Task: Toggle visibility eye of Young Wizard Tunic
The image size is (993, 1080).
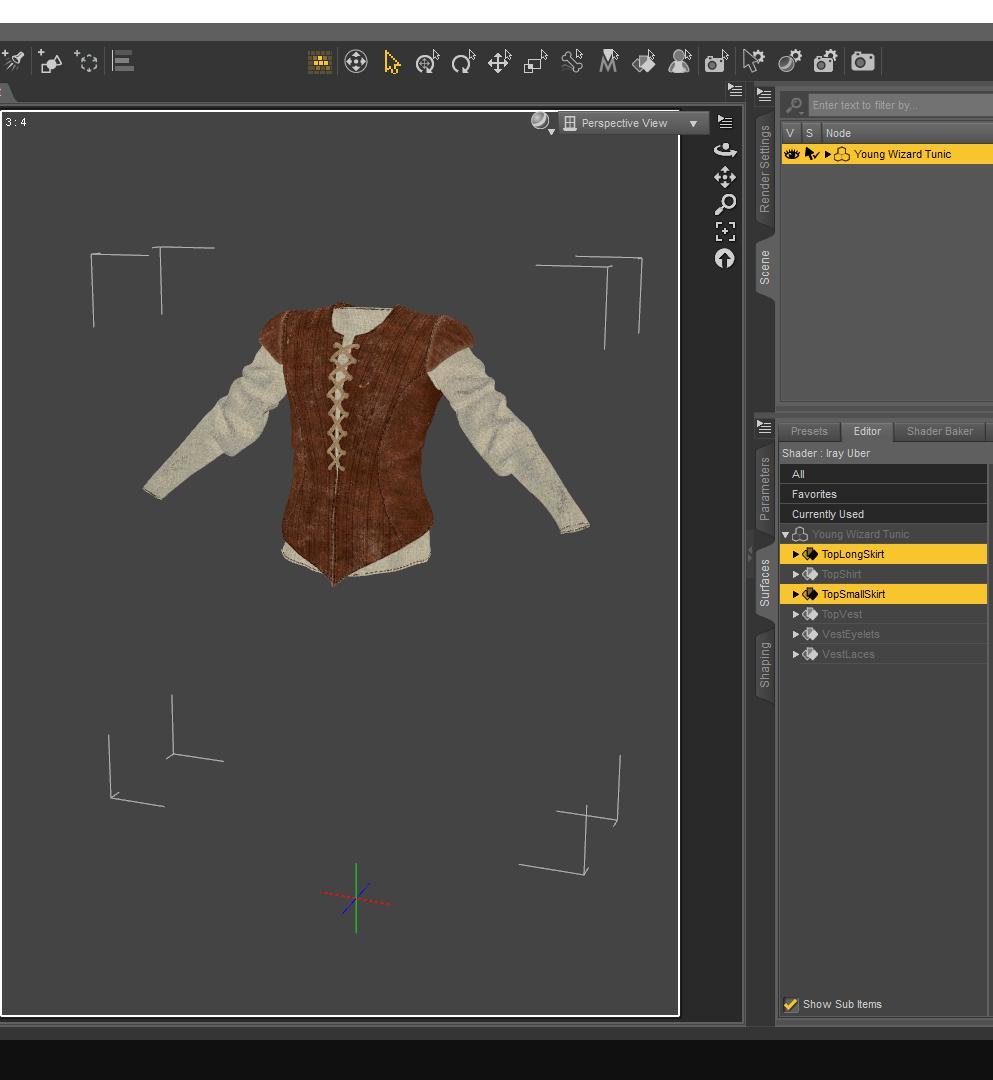Action: click(x=792, y=154)
